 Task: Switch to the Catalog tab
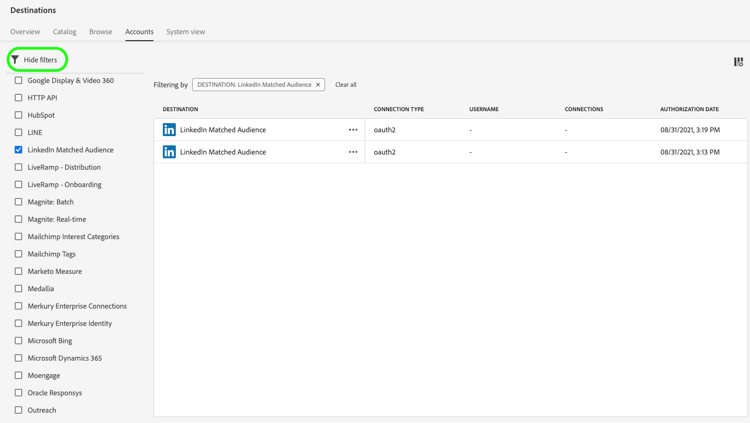pos(65,32)
